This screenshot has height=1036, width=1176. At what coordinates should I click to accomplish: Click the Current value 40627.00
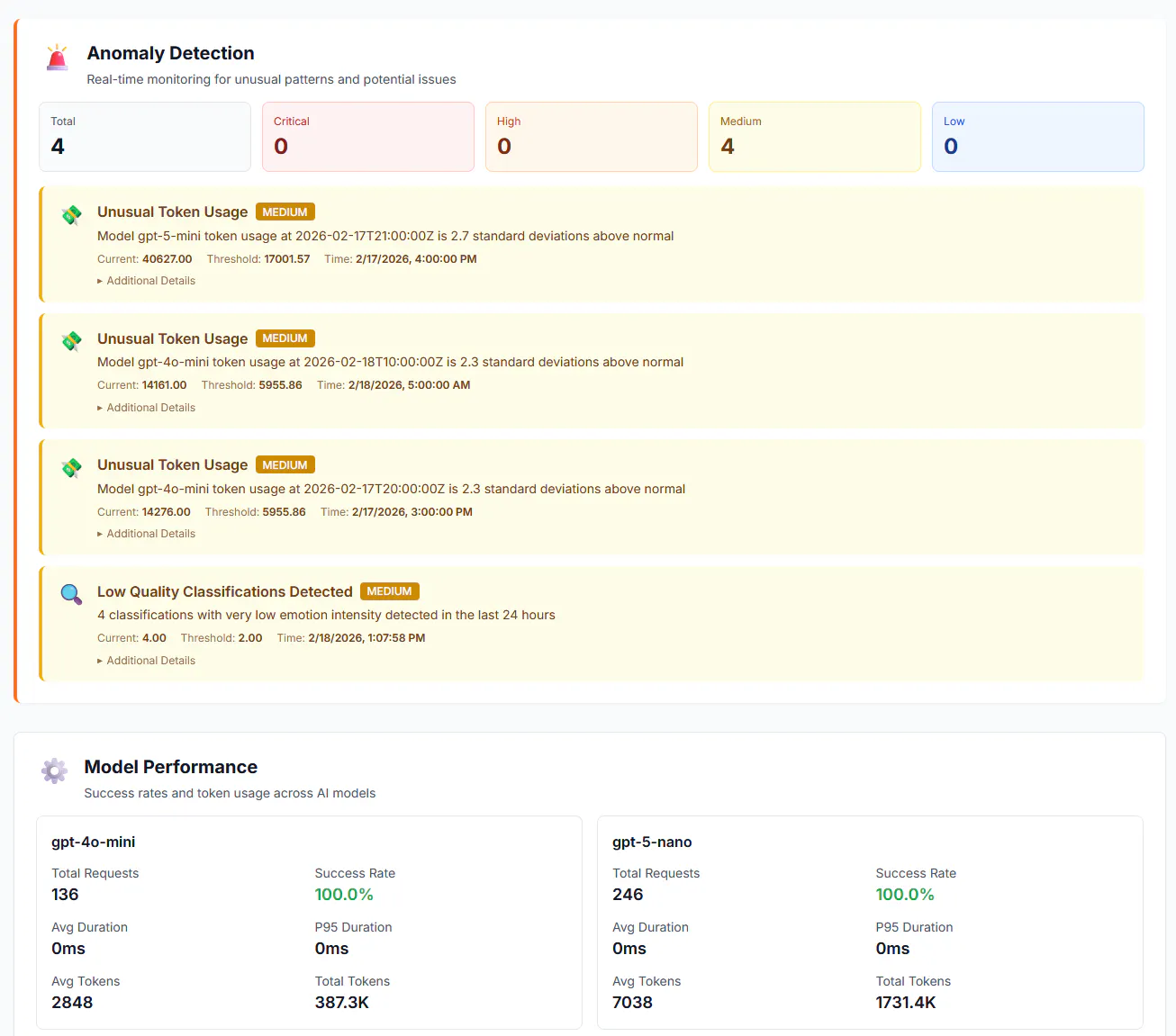click(167, 259)
